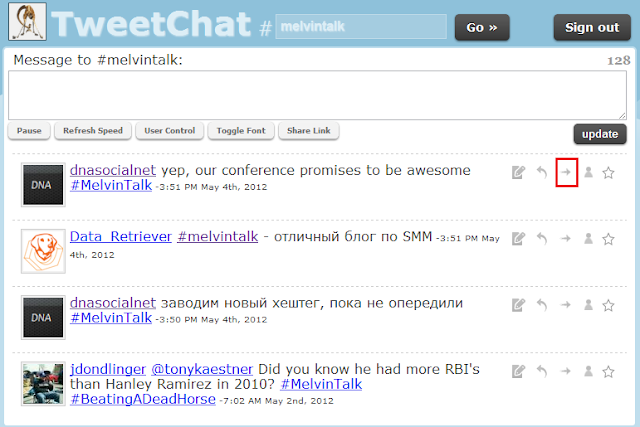640x427 pixels.
Task: Open the User Control panel
Action: click(169, 131)
